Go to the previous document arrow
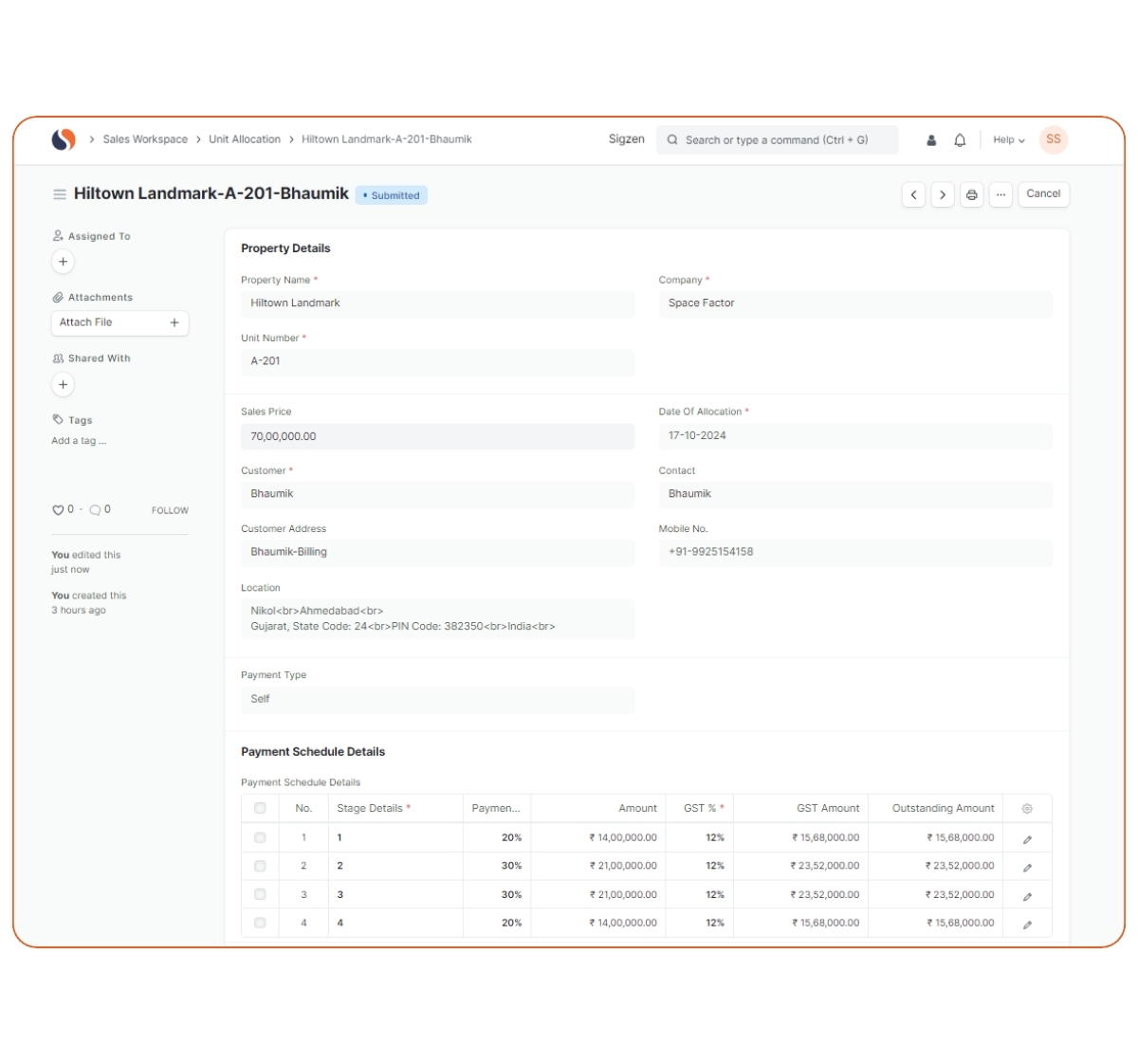This screenshot has height=1064, width=1138. coord(913,194)
